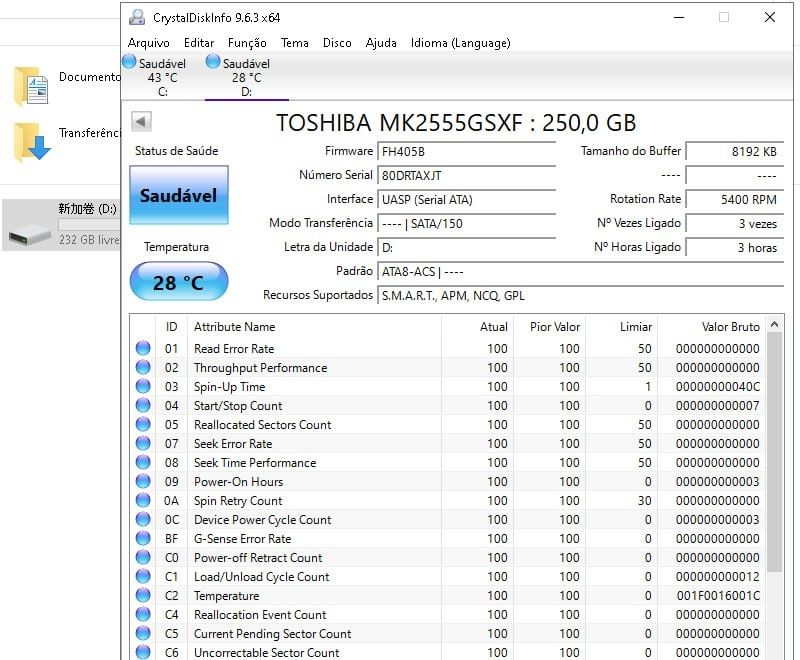Click the Recursos Suportados field

[x=581, y=296]
